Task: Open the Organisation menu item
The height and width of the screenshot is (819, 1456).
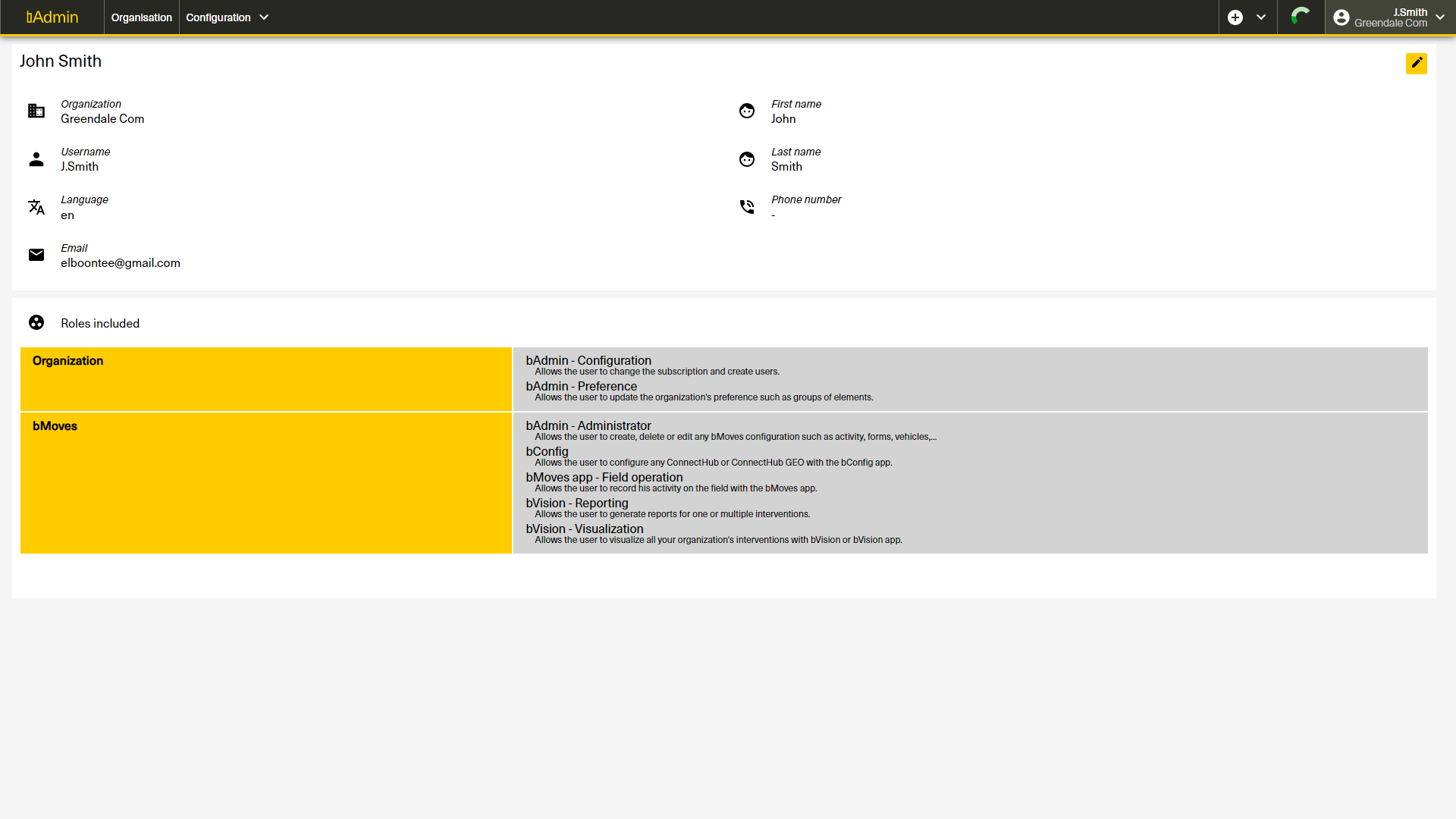Action: (x=141, y=17)
